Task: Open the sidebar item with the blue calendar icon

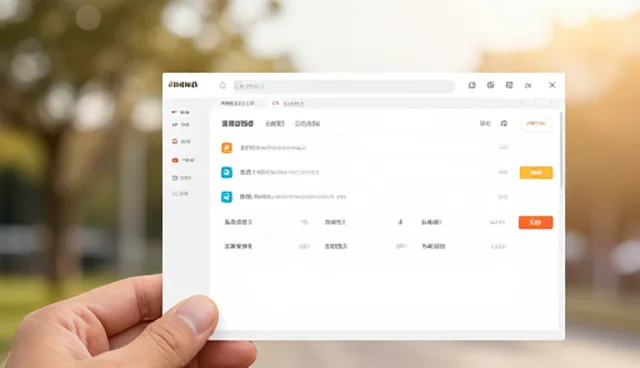Action: [182, 178]
